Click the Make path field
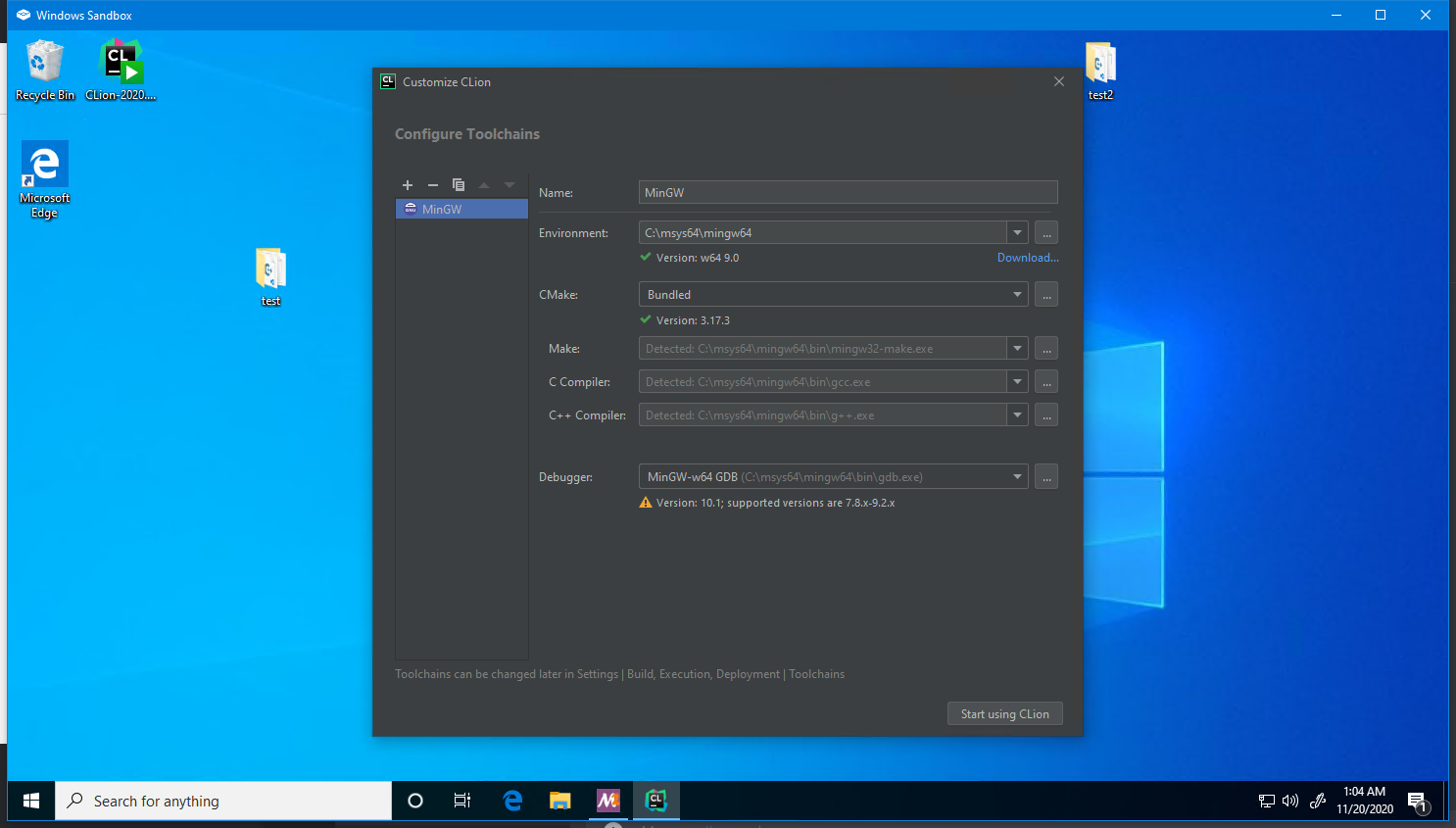This screenshot has height=828, width=1456. 823,348
